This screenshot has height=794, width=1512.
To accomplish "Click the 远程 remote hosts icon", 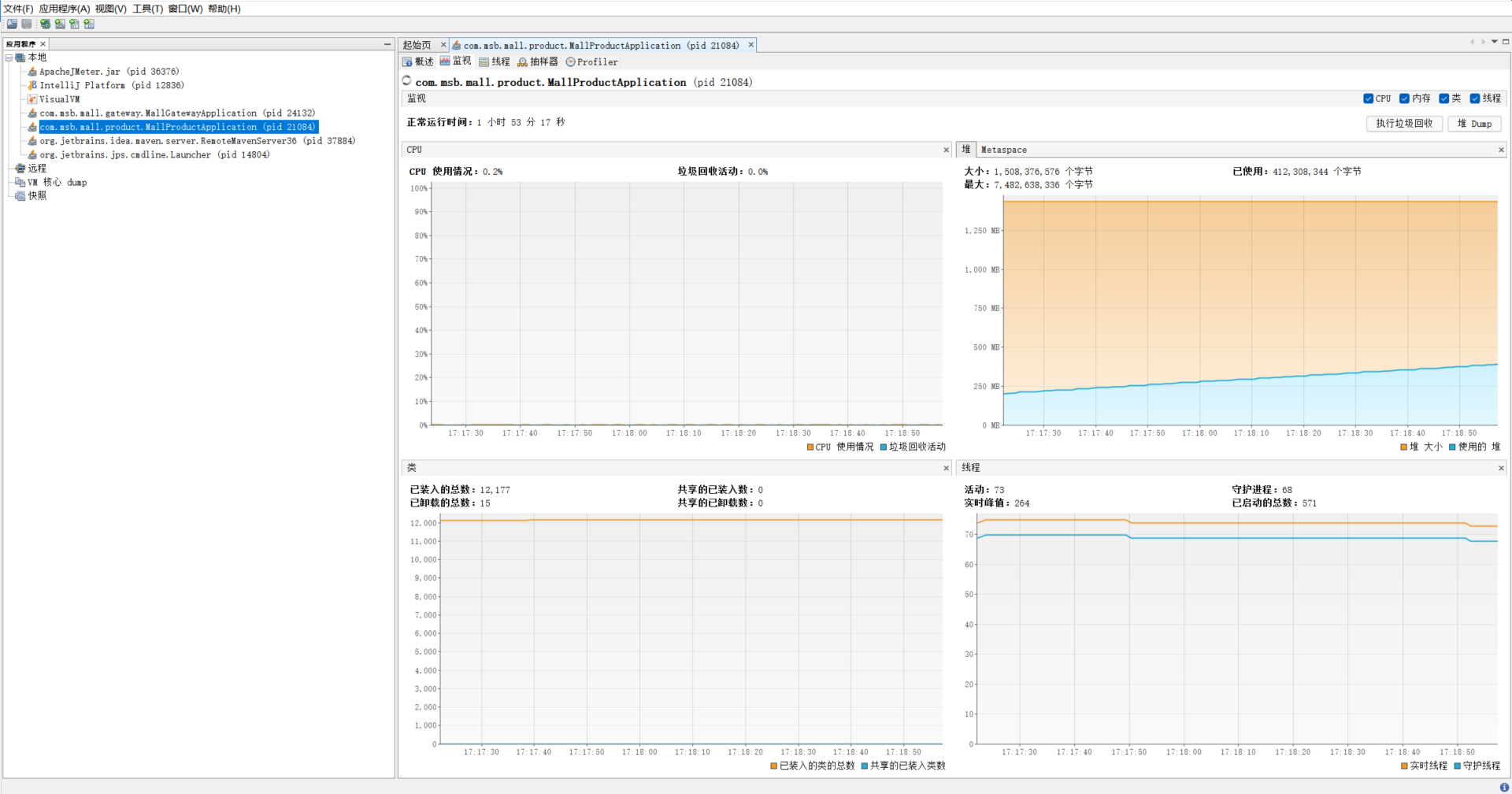I will click(20, 169).
